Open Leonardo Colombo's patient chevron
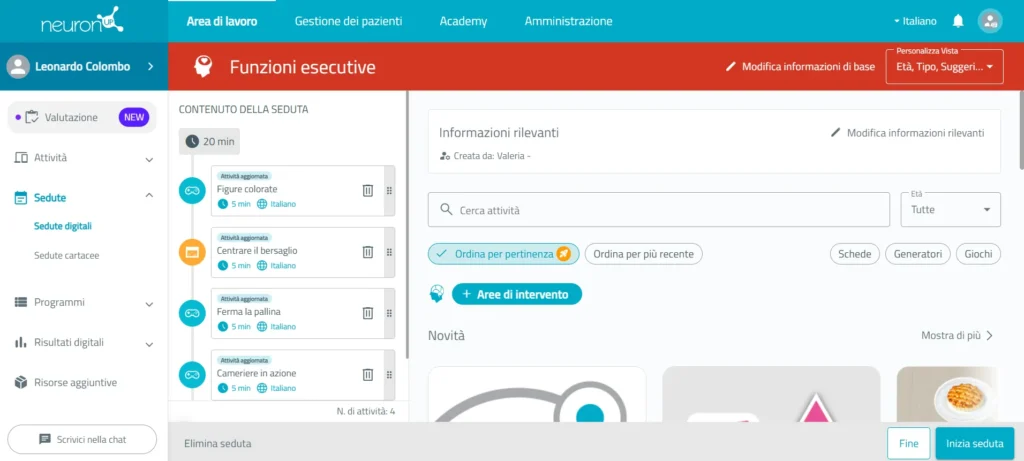Viewport: 1024px width, 461px height. click(150, 66)
